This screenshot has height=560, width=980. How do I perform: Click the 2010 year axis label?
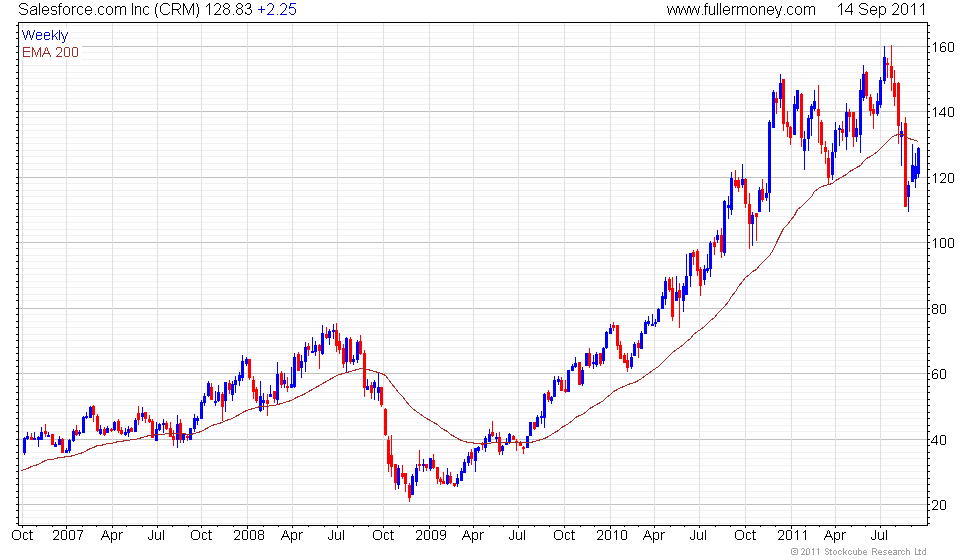point(611,536)
